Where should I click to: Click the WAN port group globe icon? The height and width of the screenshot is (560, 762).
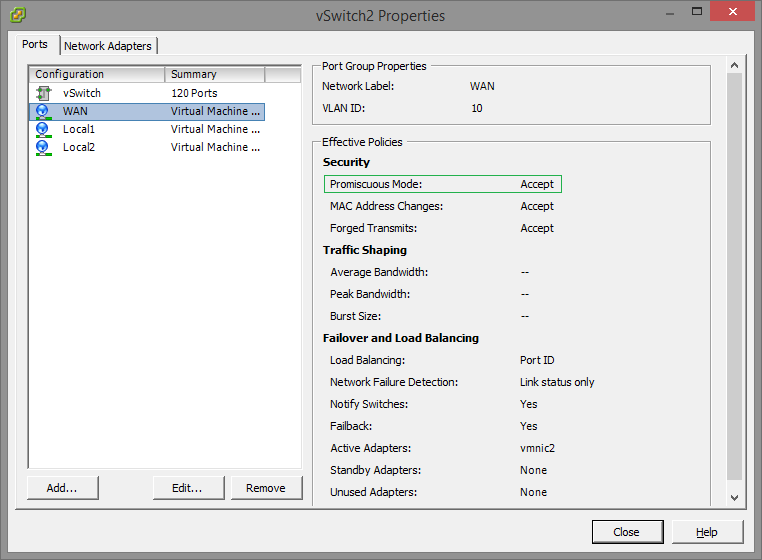(x=43, y=111)
